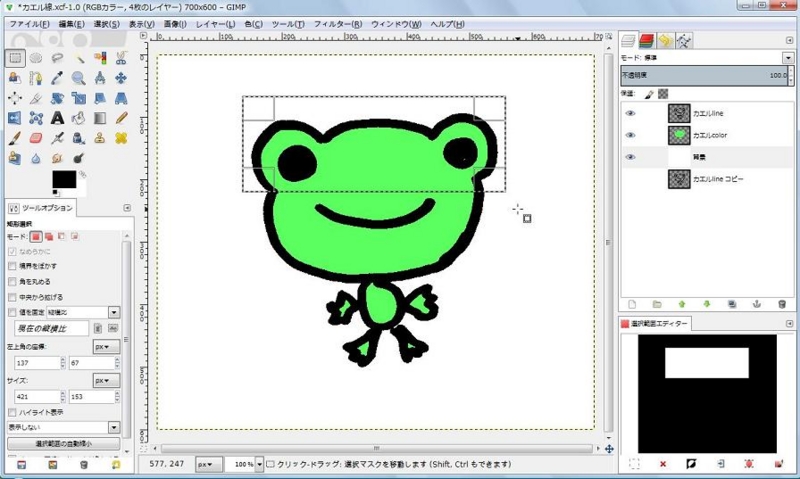This screenshot has width=800, height=479.
Task: Select the Bucket Fill tool
Action: (x=79, y=118)
